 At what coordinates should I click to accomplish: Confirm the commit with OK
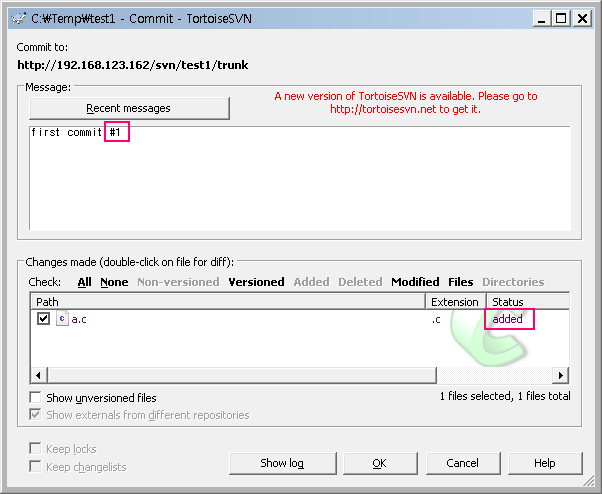pyautogui.click(x=380, y=463)
